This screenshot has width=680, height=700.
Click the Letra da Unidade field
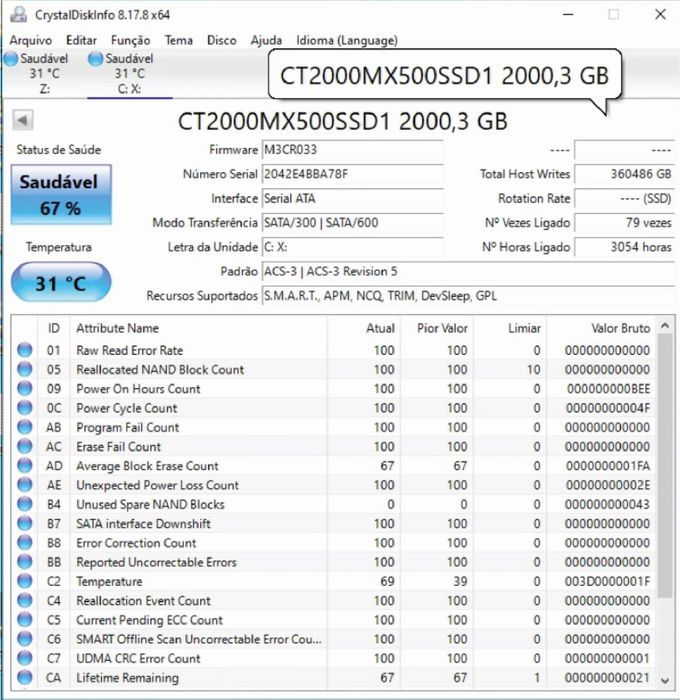[x=352, y=247]
